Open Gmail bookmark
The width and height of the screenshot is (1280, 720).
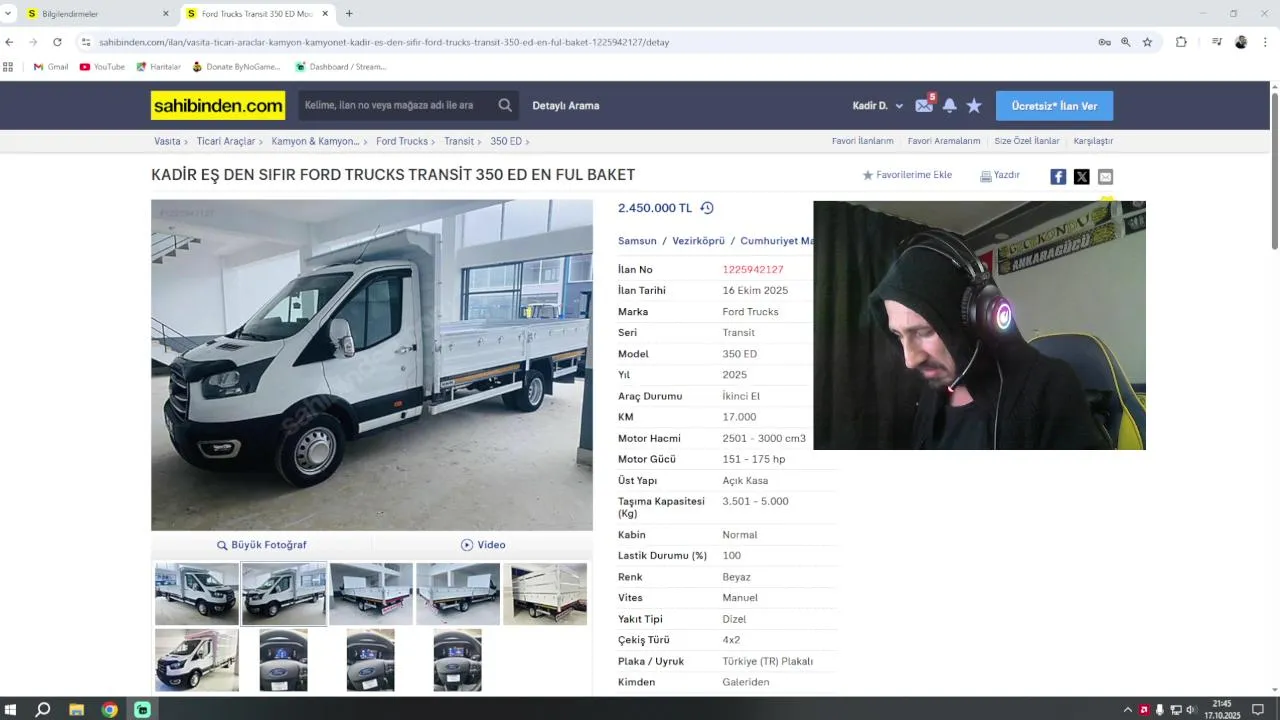51,67
